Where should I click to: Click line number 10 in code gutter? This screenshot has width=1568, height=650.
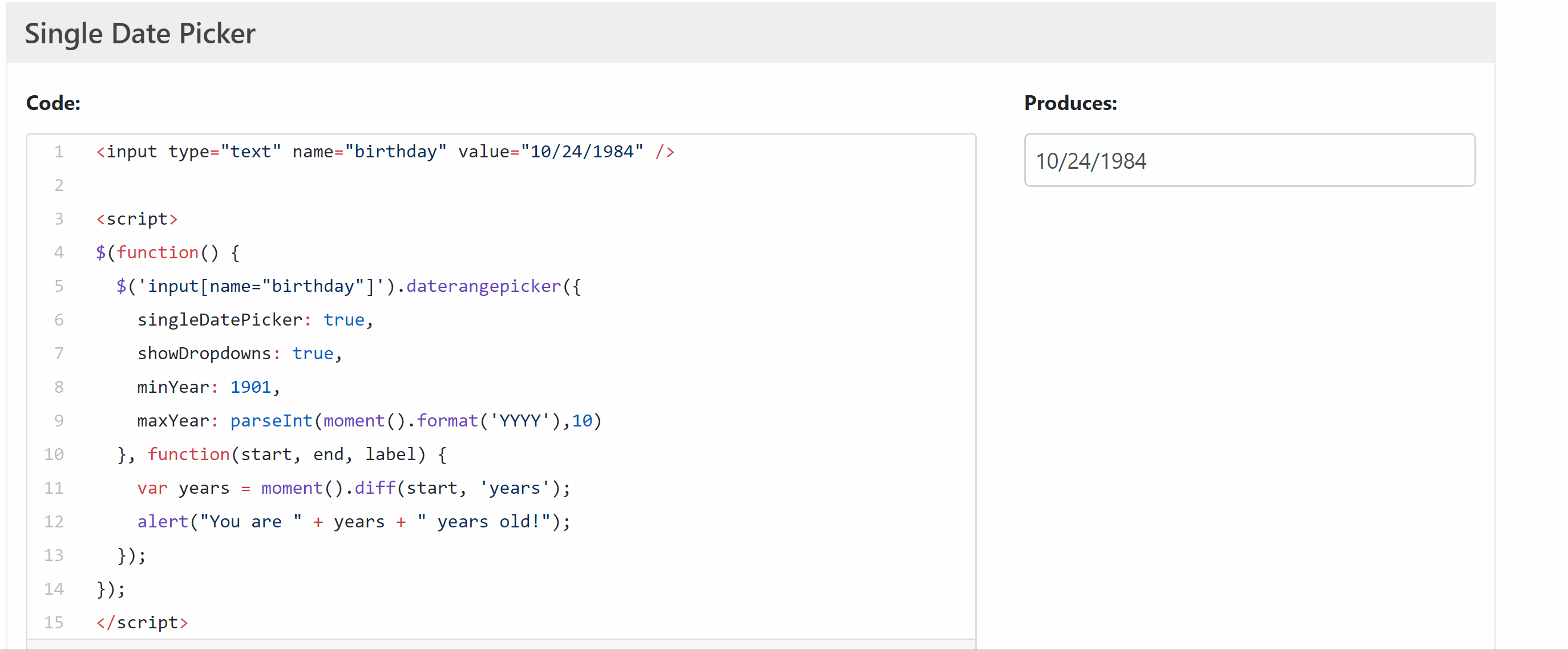pyautogui.click(x=54, y=454)
